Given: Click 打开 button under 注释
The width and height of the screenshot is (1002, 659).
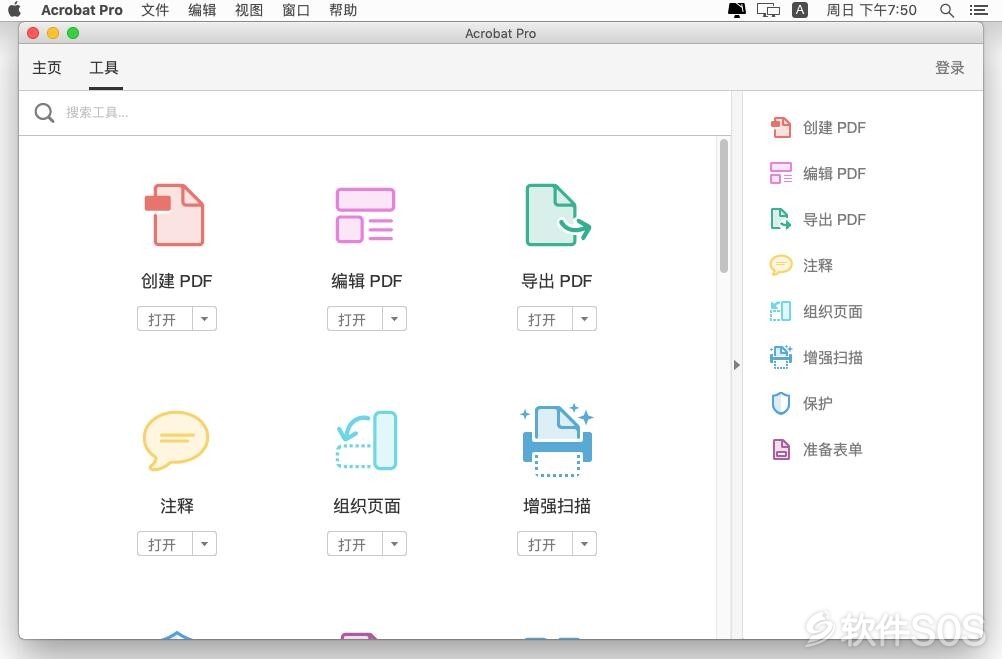Looking at the screenshot, I should pos(164,544).
